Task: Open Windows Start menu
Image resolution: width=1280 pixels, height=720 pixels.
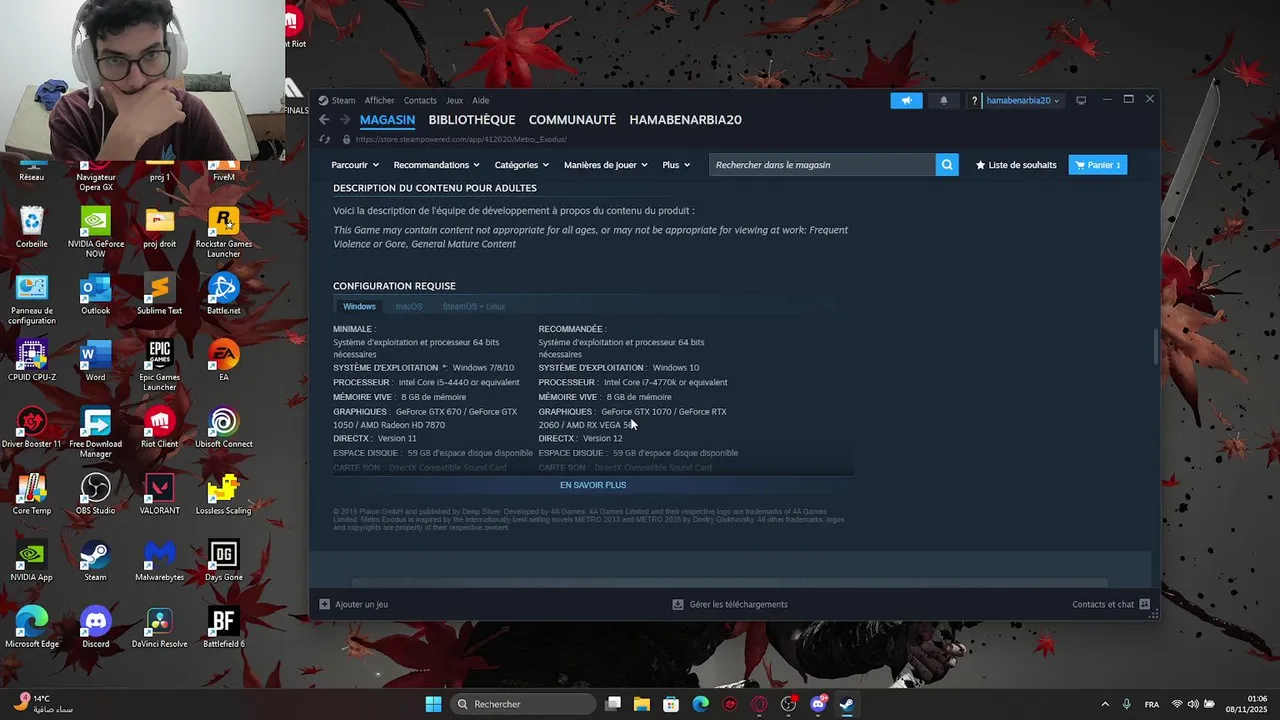Action: pos(433,704)
